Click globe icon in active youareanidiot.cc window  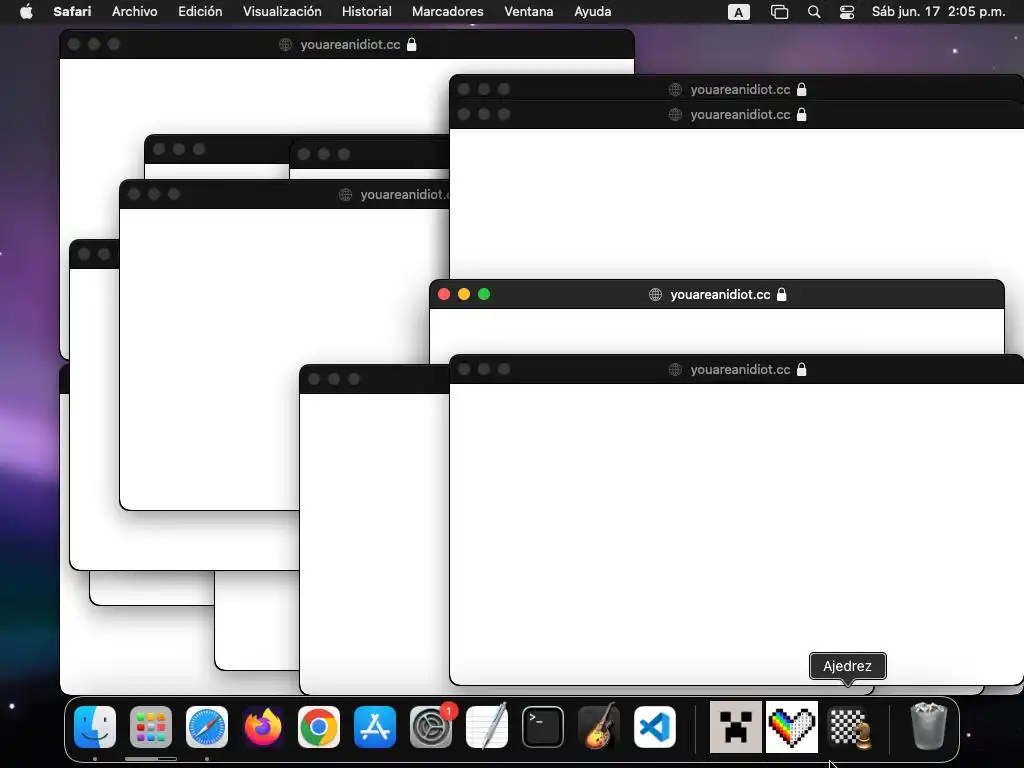click(655, 295)
